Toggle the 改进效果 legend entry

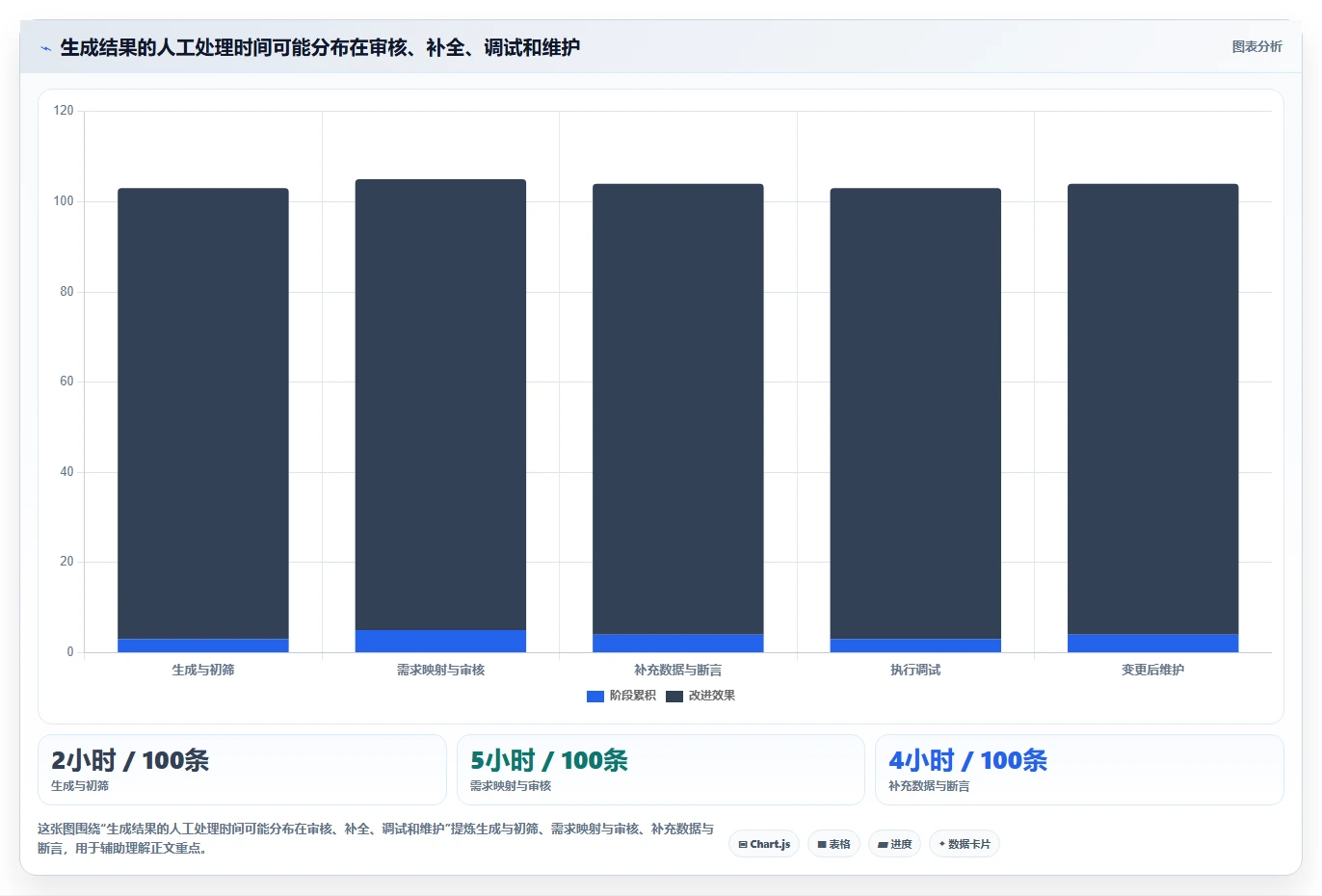tap(701, 696)
